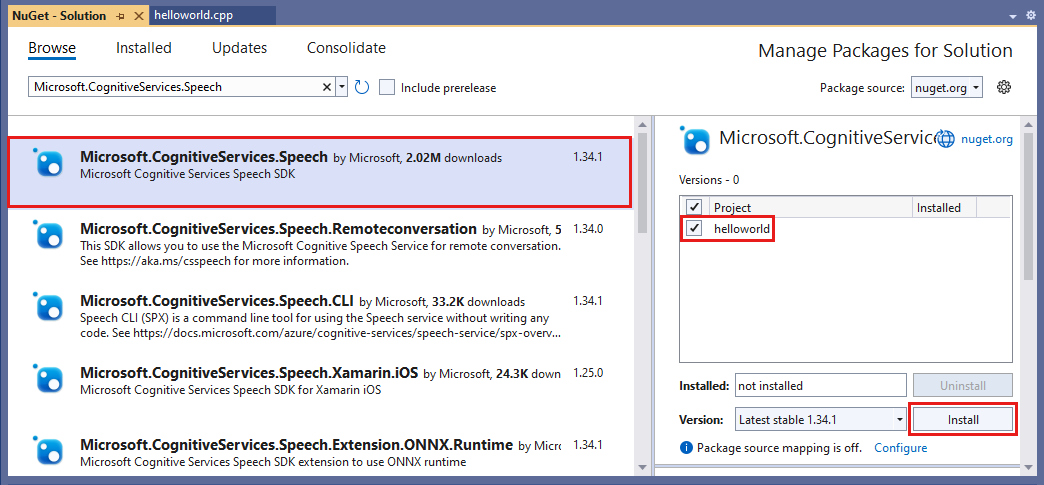Switch to the Browse tab
This screenshot has height=485, width=1044.
52,48
